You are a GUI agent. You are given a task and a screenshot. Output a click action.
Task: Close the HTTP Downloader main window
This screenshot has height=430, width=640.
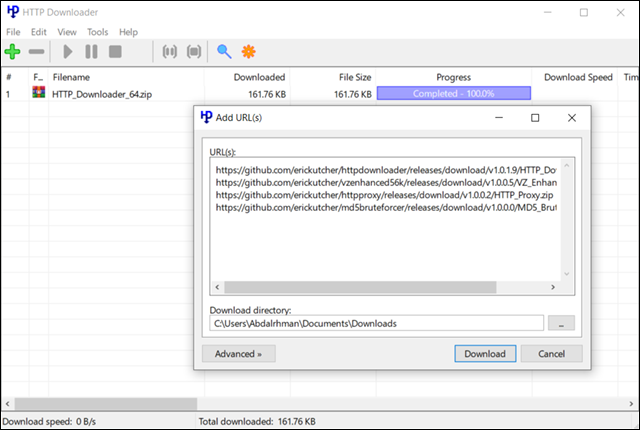[620, 13]
